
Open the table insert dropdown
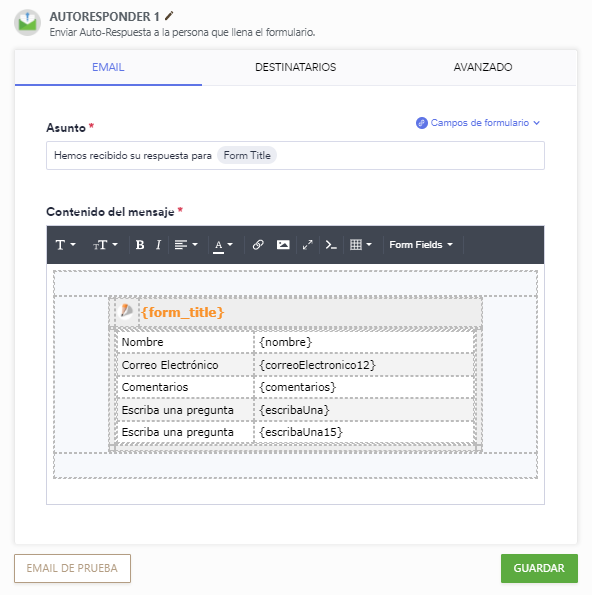coord(361,245)
